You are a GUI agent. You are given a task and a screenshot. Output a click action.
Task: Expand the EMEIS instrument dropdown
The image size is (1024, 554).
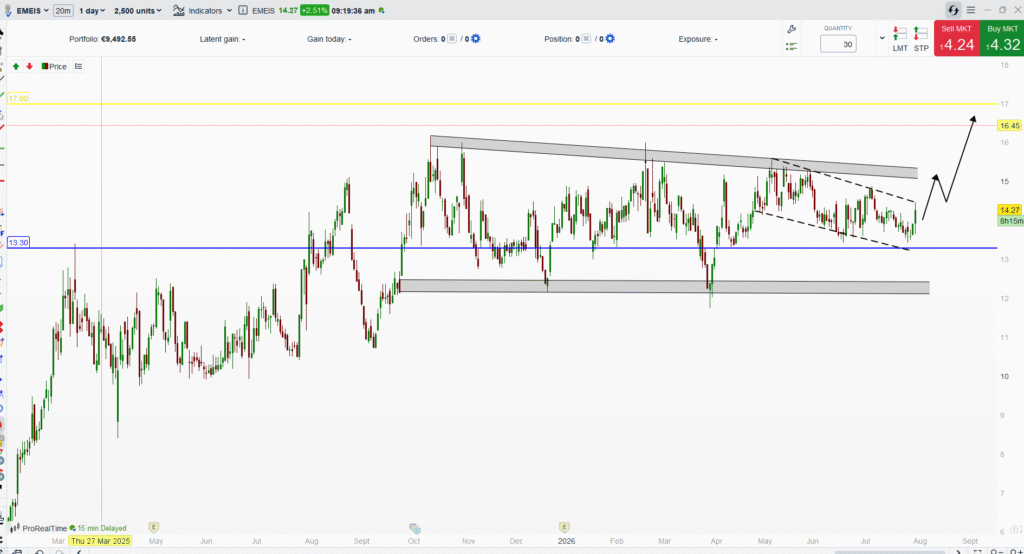(31, 10)
